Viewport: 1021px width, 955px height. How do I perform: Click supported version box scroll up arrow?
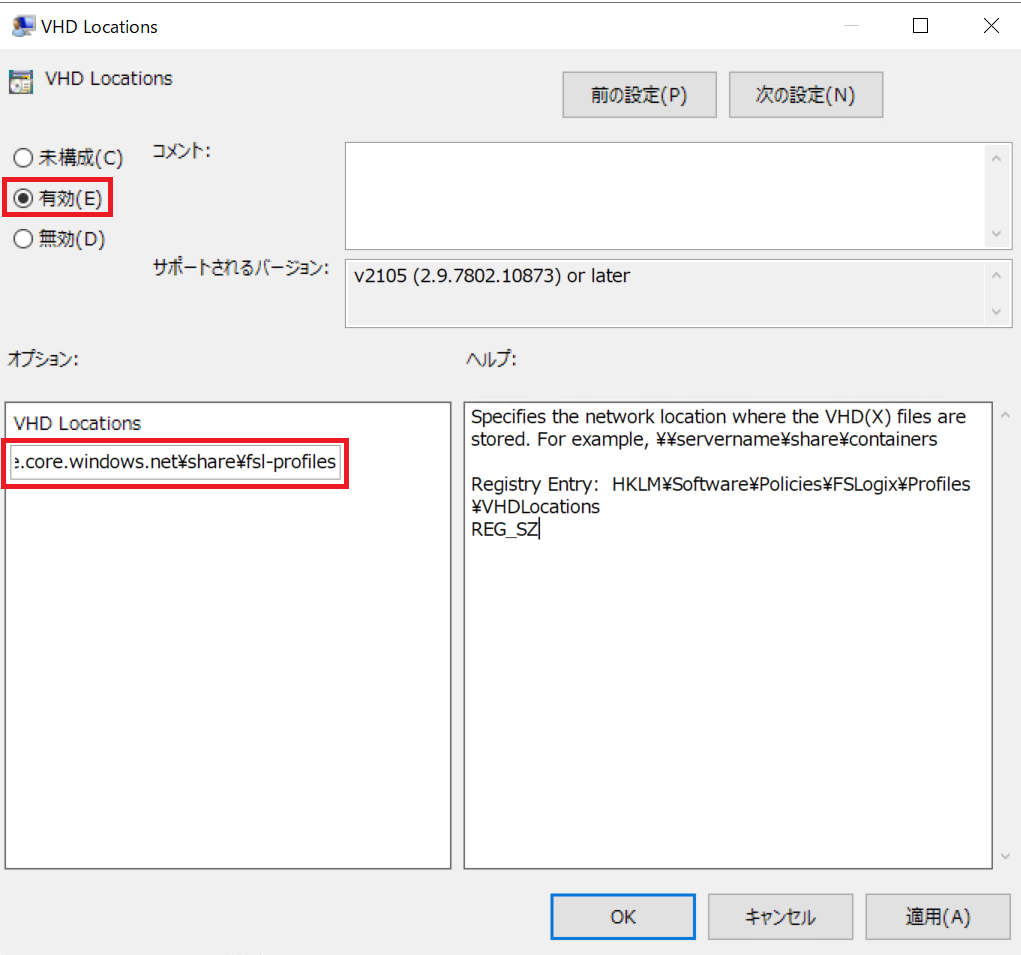click(996, 275)
